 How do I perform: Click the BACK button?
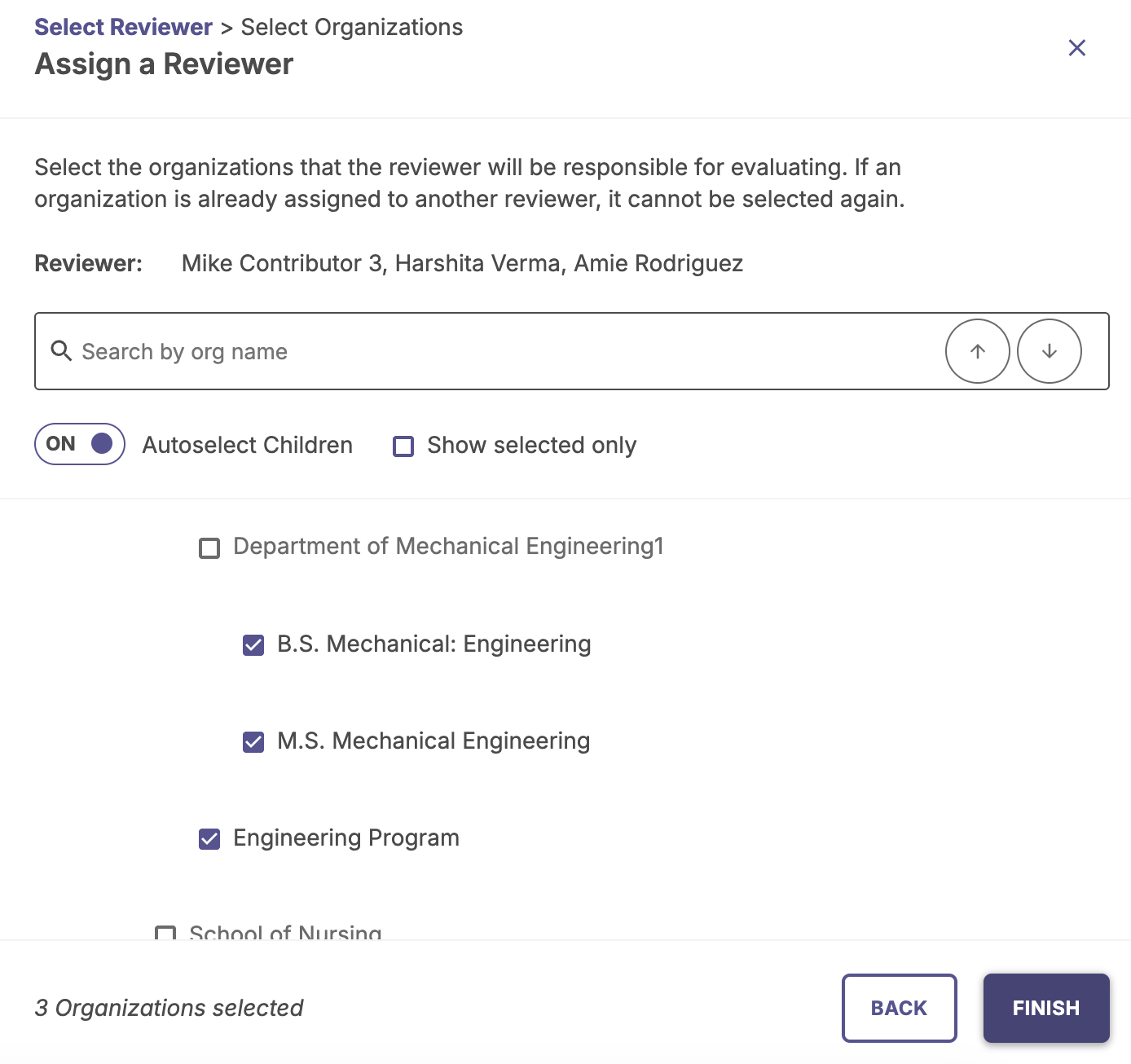(x=900, y=1008)
